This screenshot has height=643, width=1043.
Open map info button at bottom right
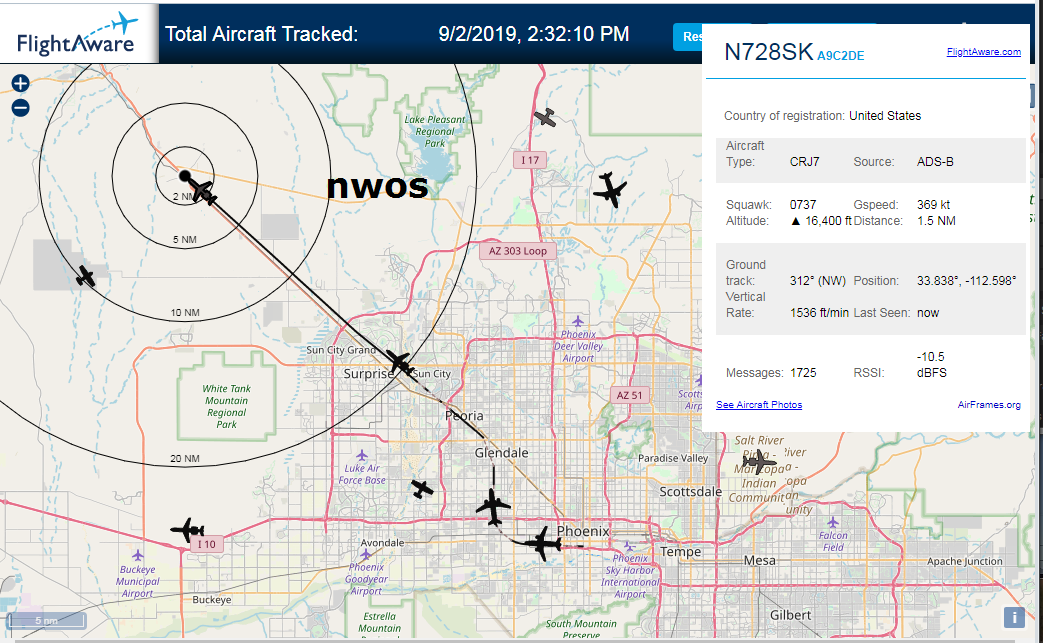point(1014,618)
